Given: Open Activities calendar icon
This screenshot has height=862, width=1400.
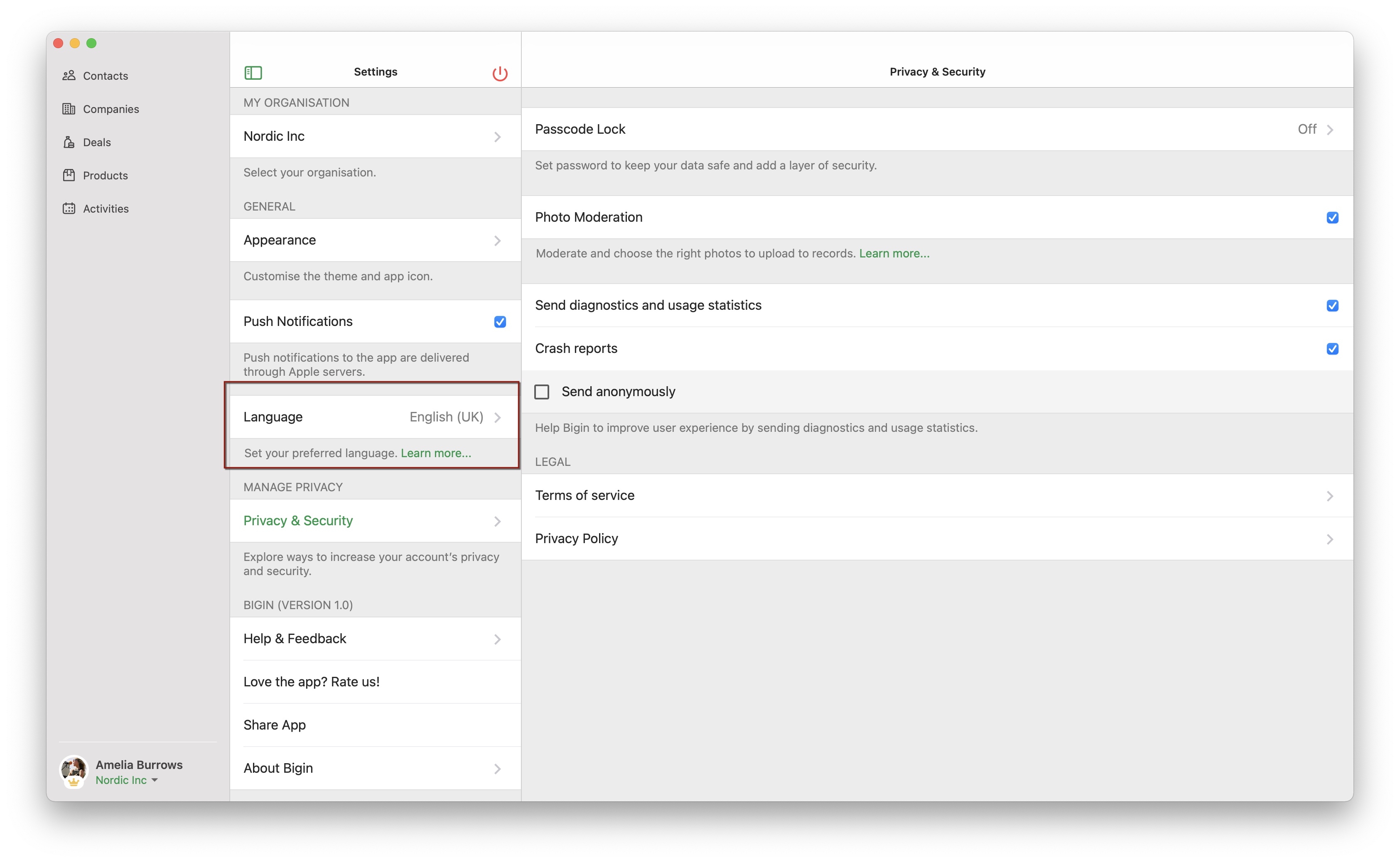Looking at the screenshot, I should [x=69, y=209].
